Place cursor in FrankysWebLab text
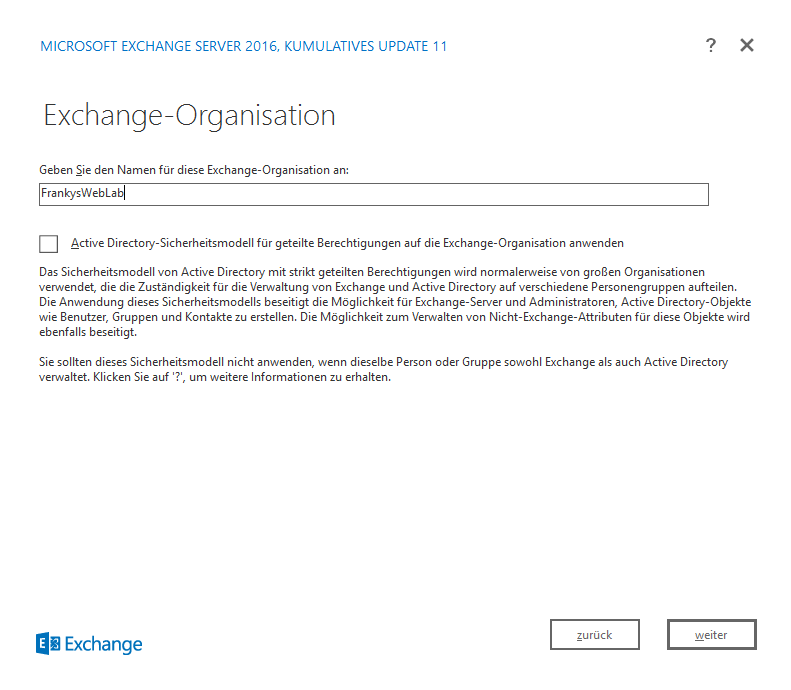This screenshot has height=690, width=791. pos(82,193)
